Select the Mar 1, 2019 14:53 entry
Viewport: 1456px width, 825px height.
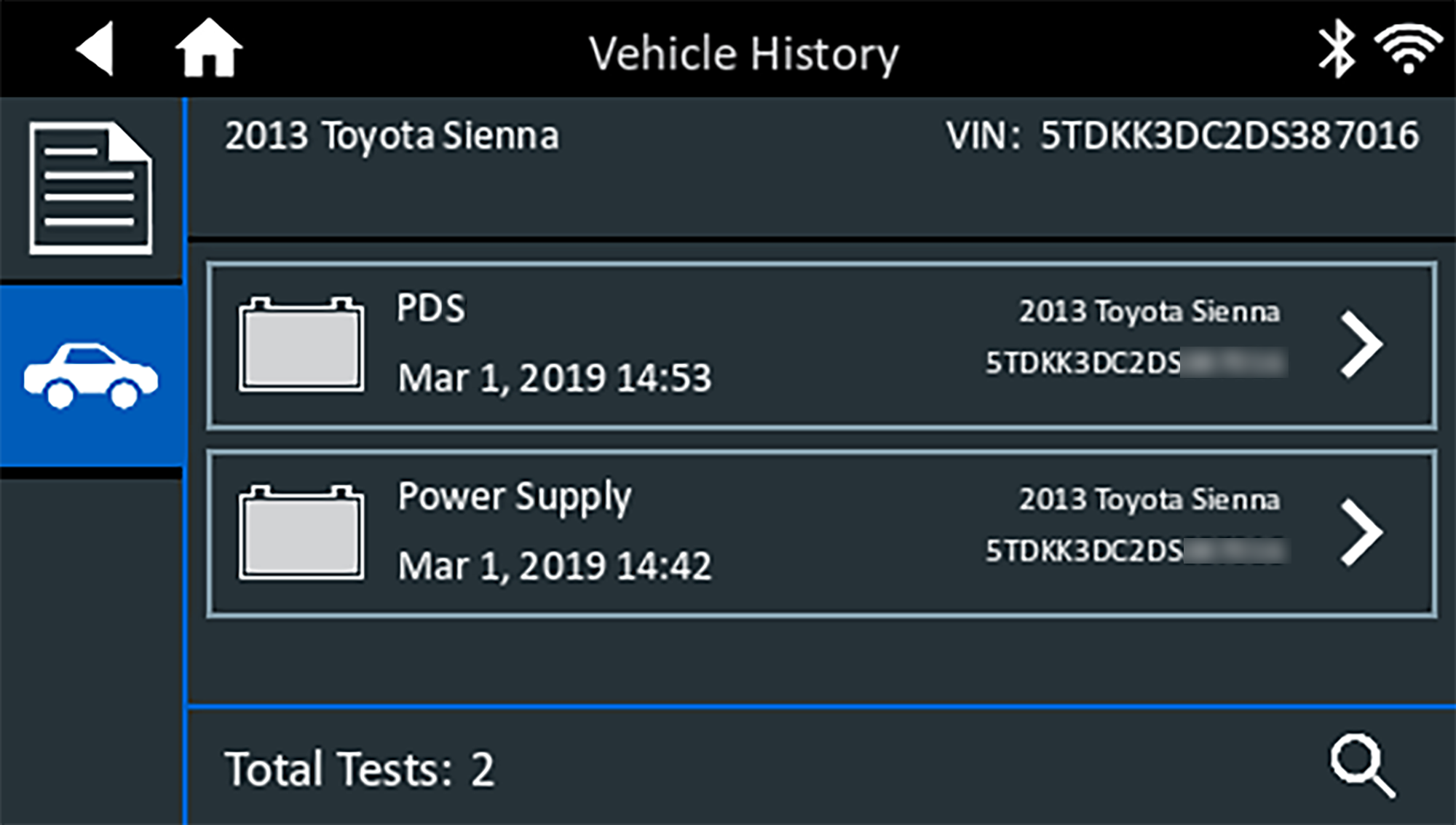tap(554, 379)
